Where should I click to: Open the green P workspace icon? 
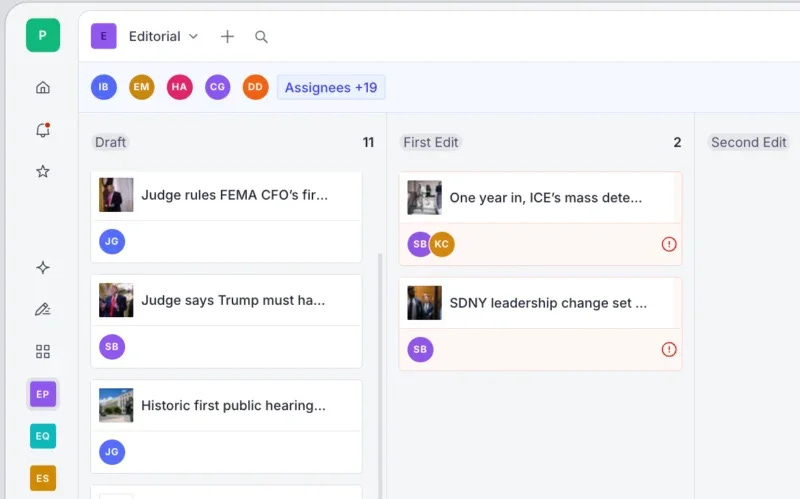43,35
